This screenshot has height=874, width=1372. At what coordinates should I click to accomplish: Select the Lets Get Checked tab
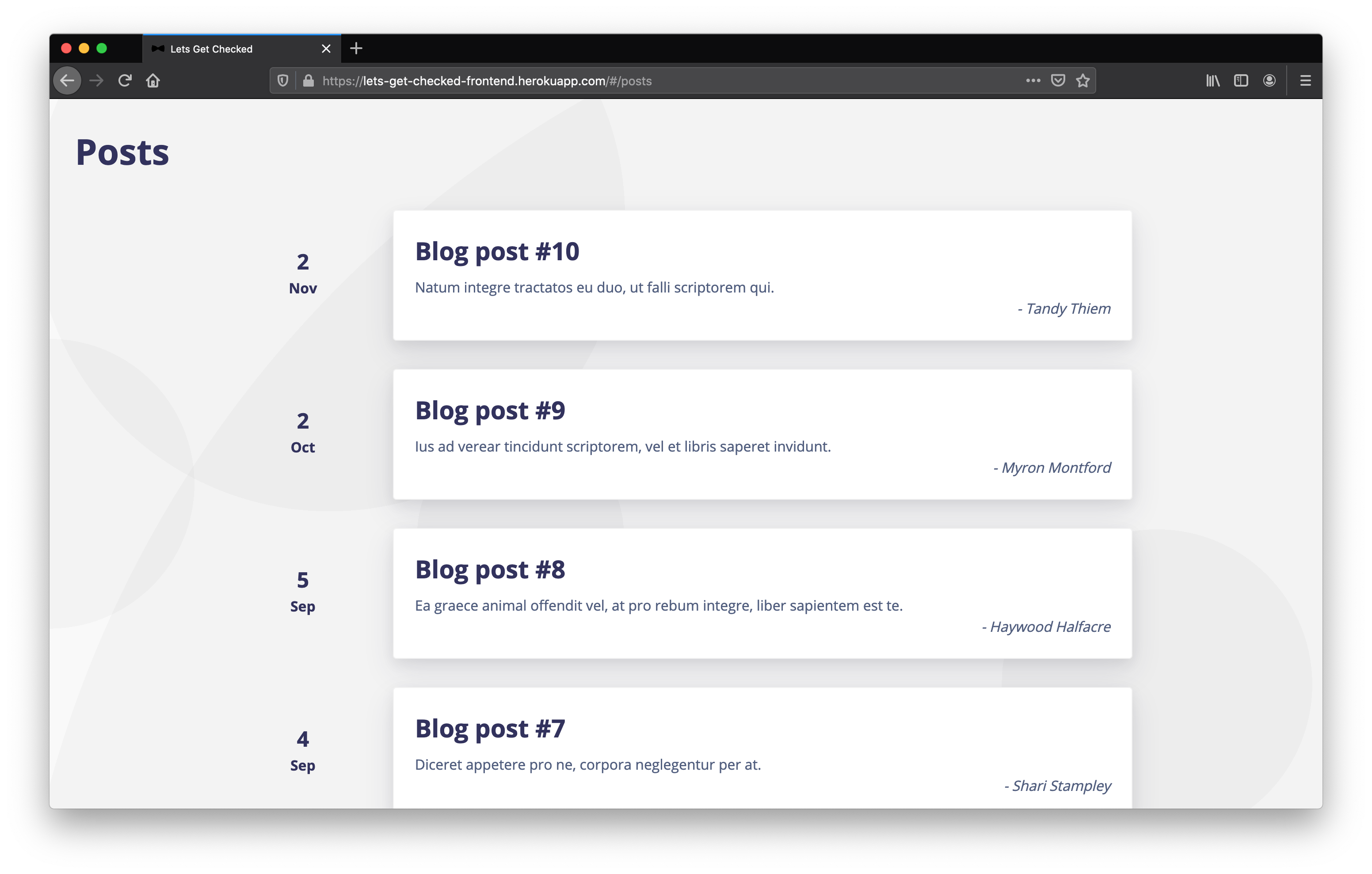(x=228, y=49)
